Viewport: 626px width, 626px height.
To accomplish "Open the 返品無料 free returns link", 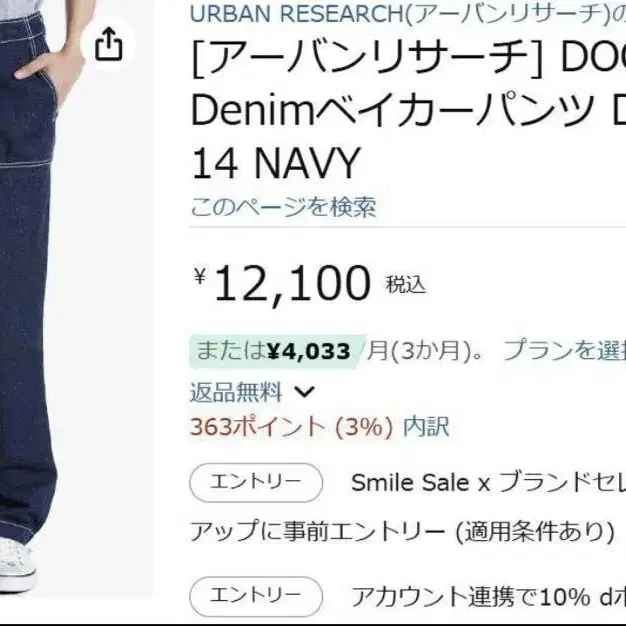I will pyautogui.click(x=236, y=392).
